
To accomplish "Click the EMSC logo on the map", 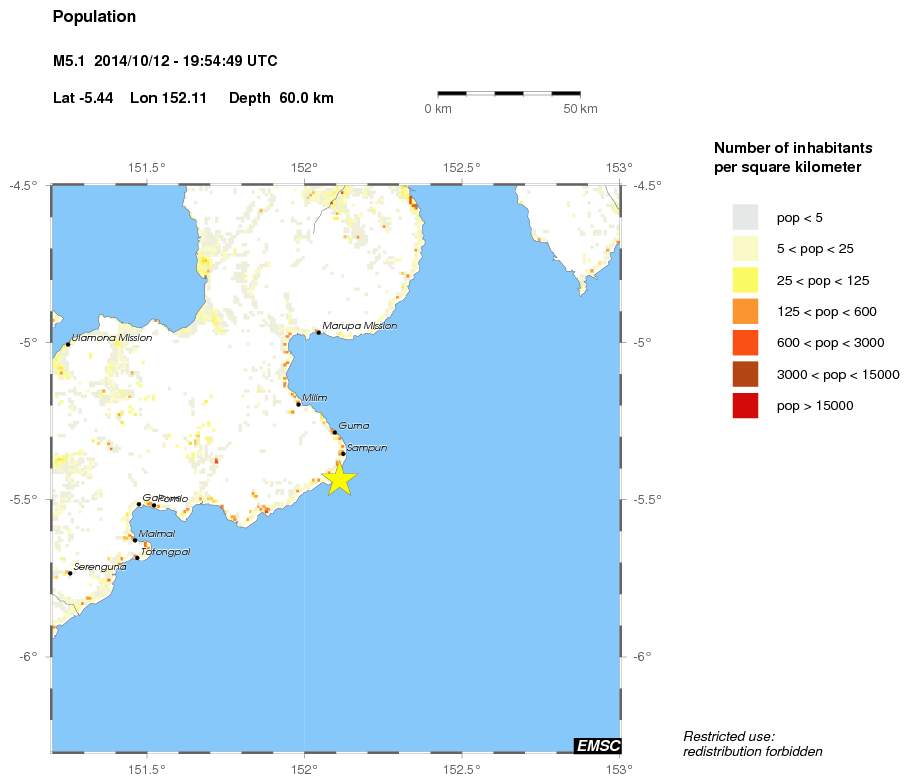I will tap(597, 745).
